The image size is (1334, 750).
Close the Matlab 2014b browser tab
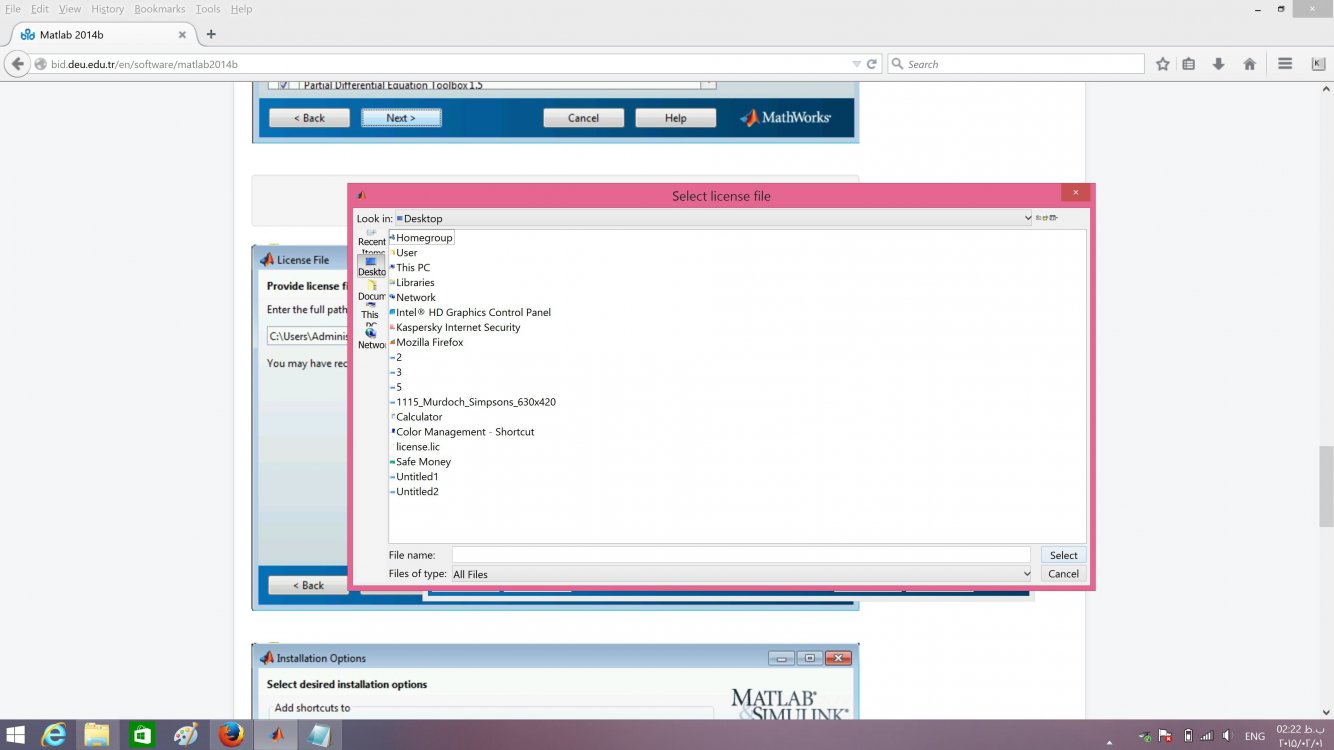tap(182, 34)
